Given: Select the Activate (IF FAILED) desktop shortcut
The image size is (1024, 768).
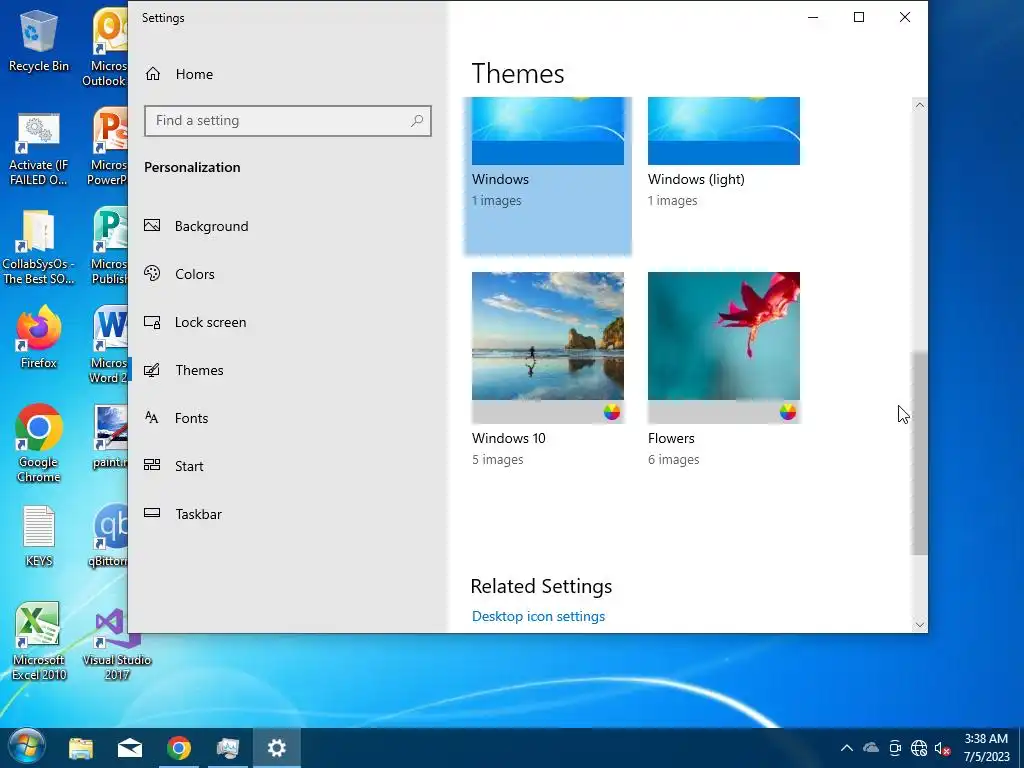Looking at the screenshot, I should click(x=39, y=149).
